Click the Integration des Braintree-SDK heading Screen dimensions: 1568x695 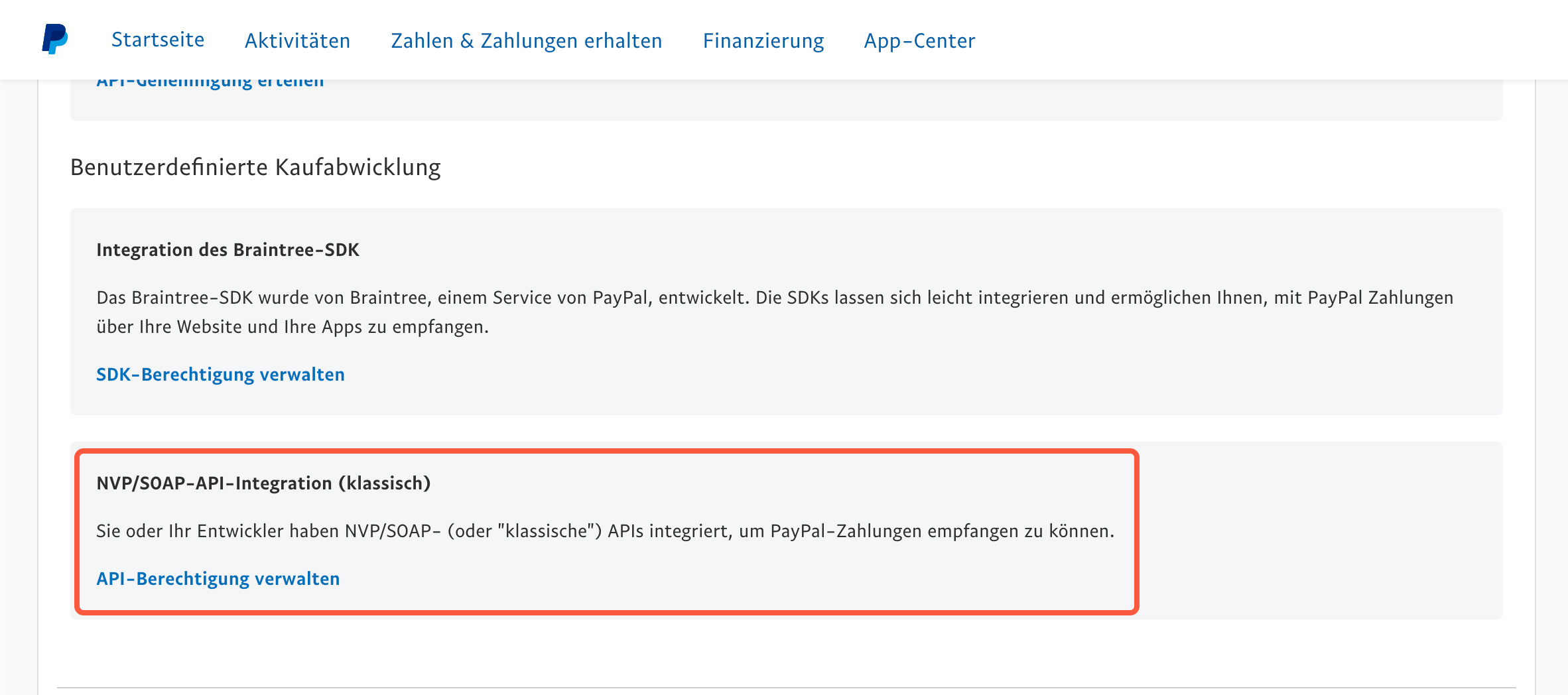(228, 250)
